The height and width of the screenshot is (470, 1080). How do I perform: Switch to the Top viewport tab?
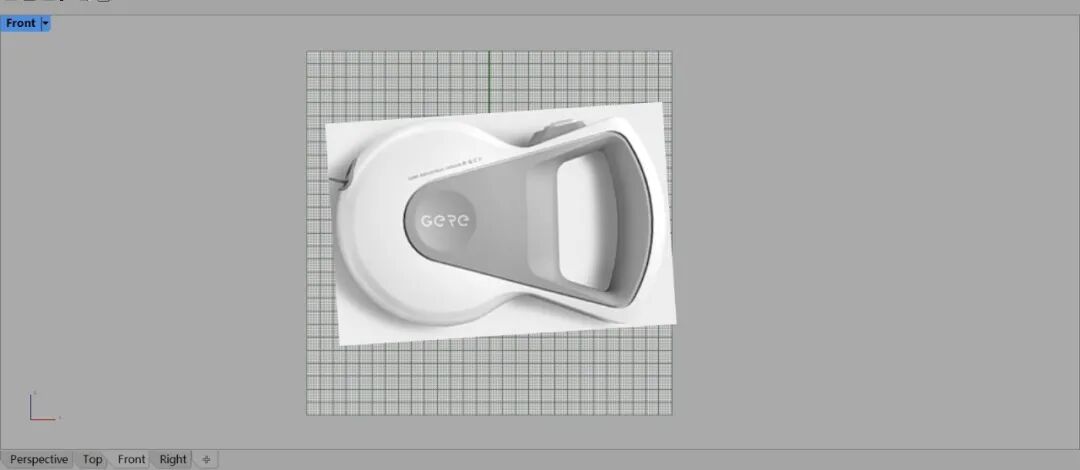pyautogui.click(x=92, y=459)
